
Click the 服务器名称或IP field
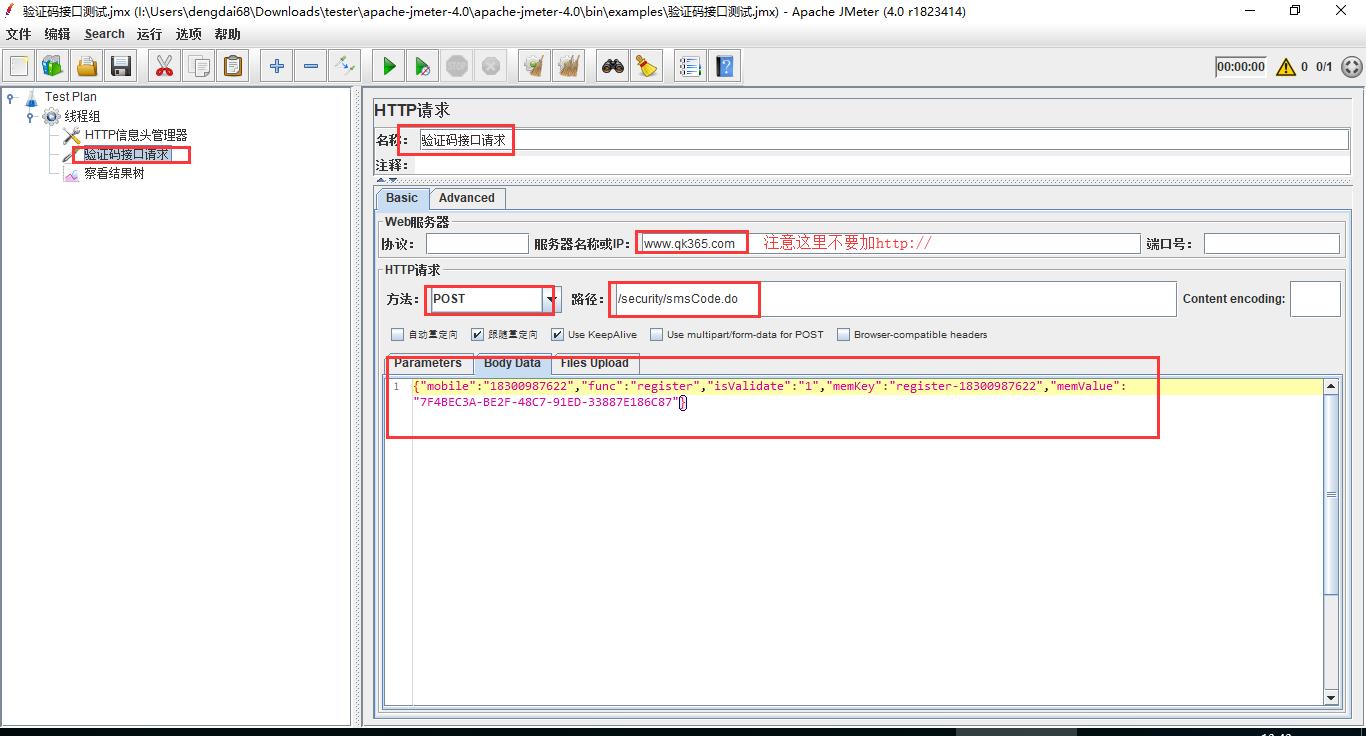(x=889, y=244)
